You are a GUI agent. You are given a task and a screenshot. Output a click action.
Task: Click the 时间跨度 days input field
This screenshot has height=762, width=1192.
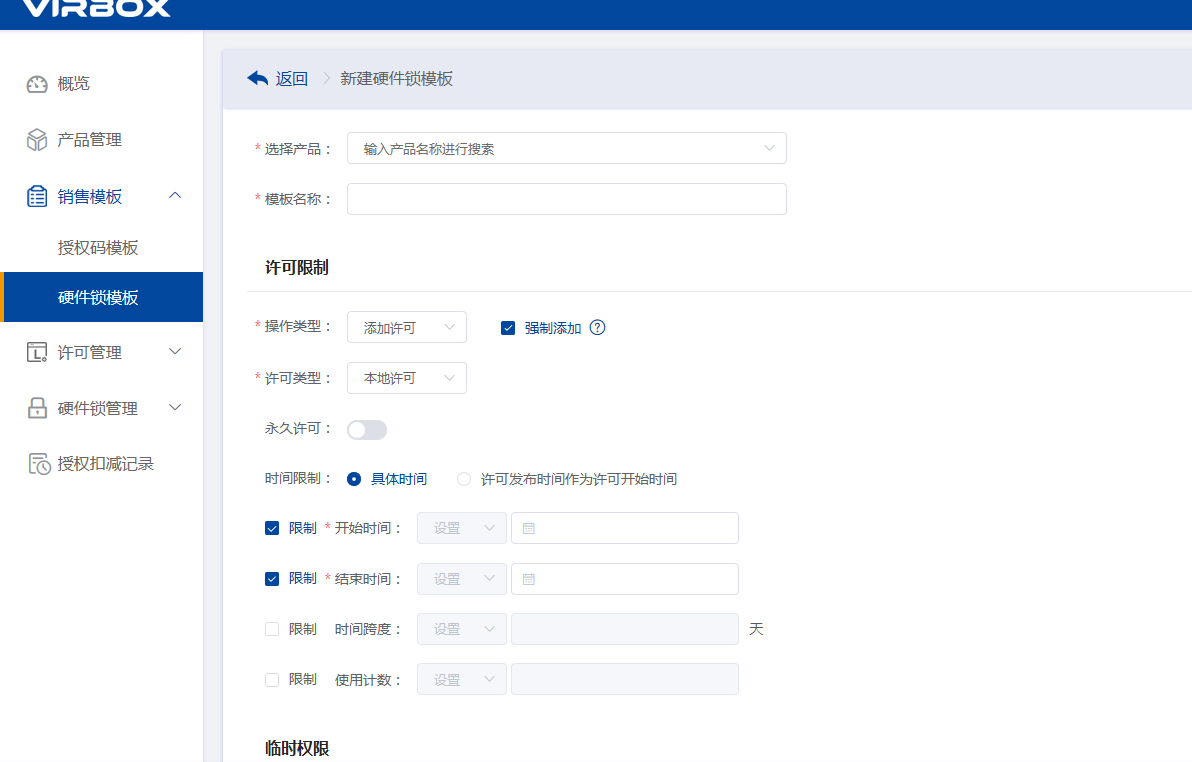[625, 630]
